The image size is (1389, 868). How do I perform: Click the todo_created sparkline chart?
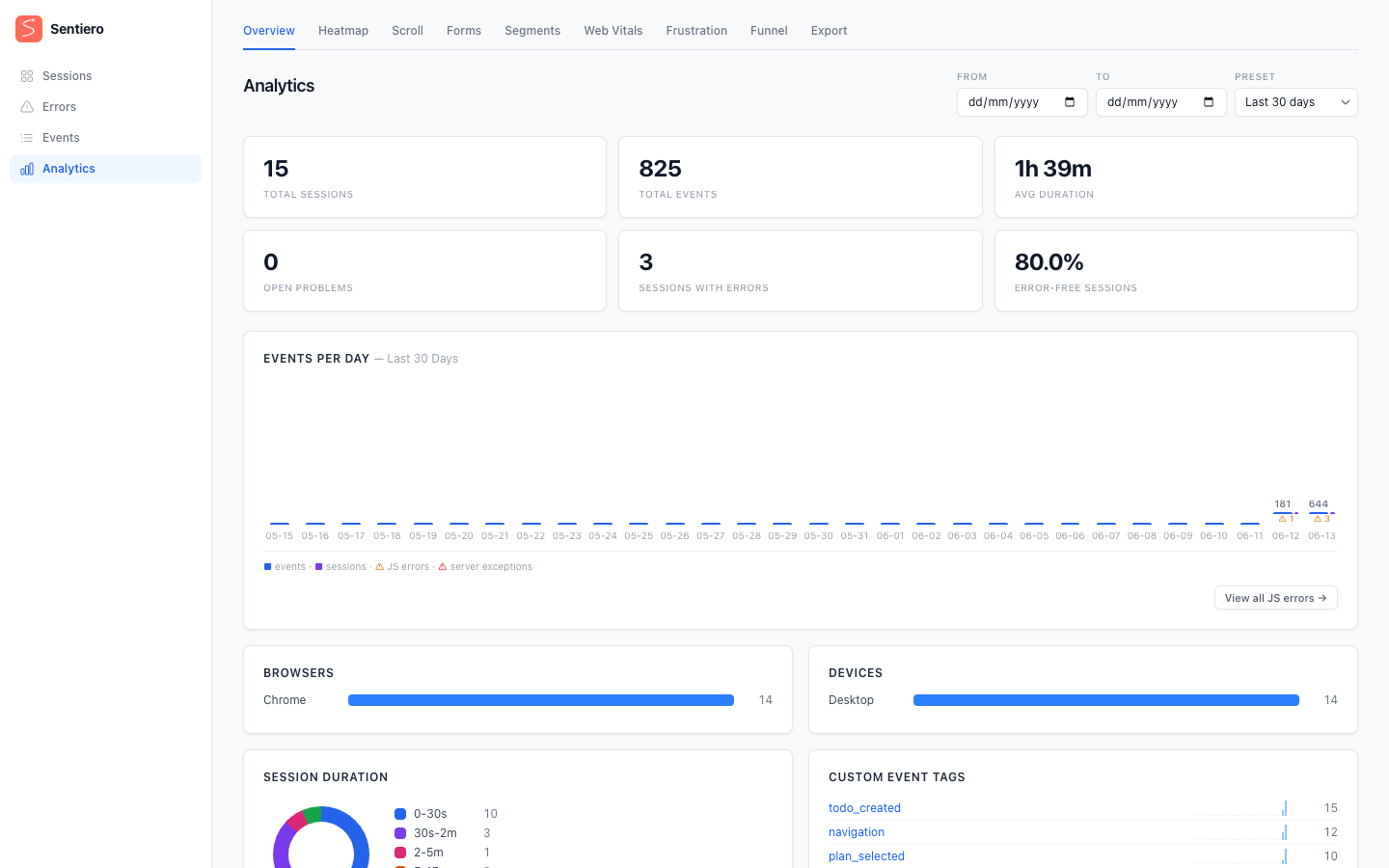pyautogui.click(x=1240, y=808)
